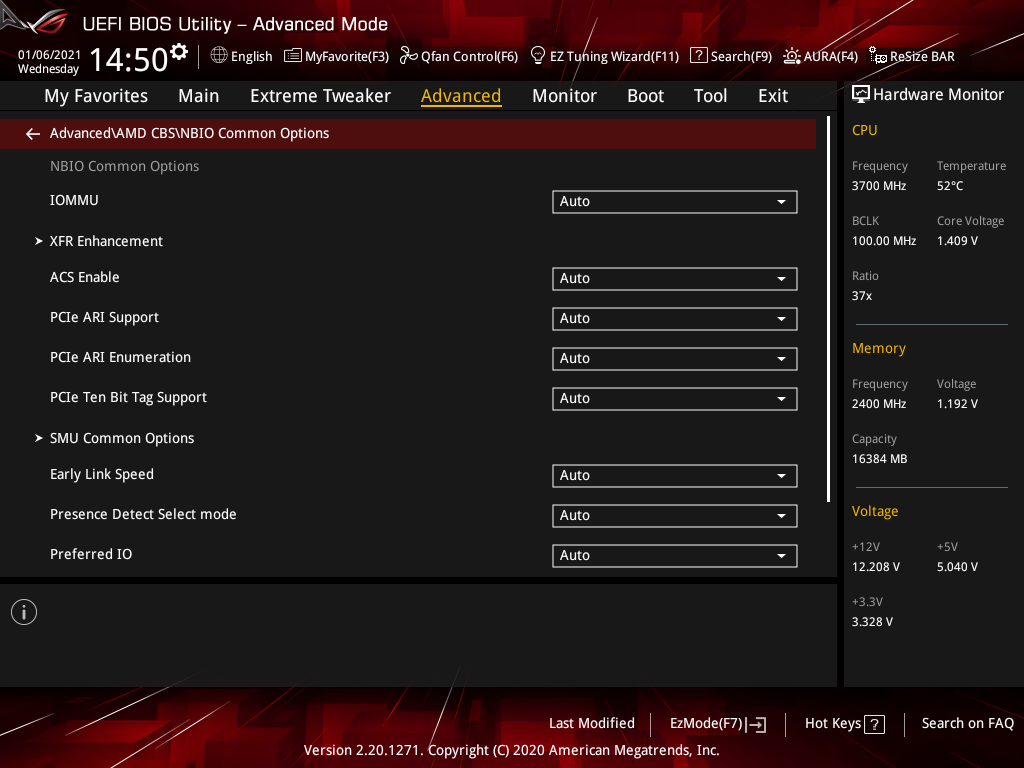Click the 14:50 clock display

129,60
